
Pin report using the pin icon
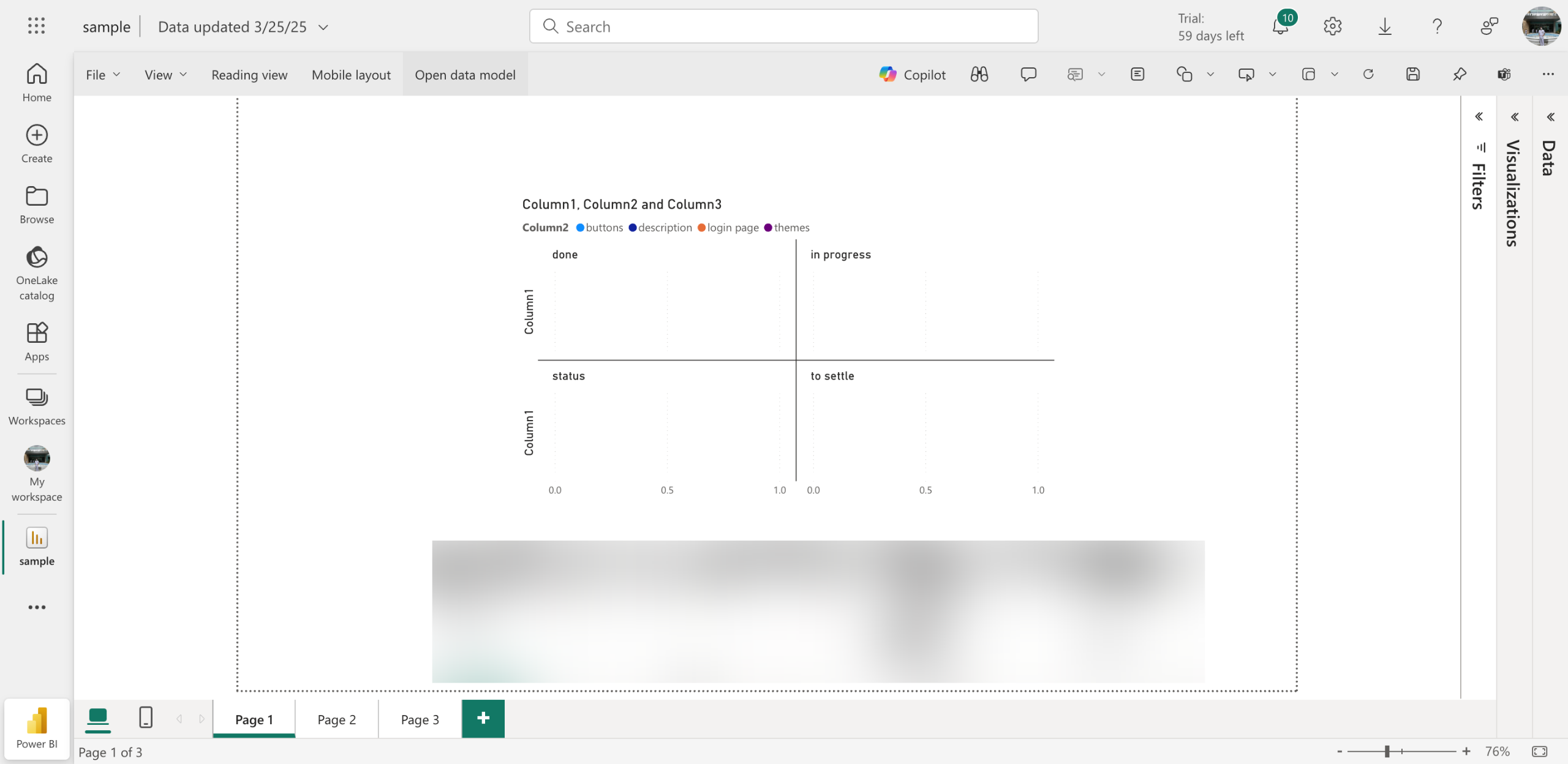tap(1460, 75)
